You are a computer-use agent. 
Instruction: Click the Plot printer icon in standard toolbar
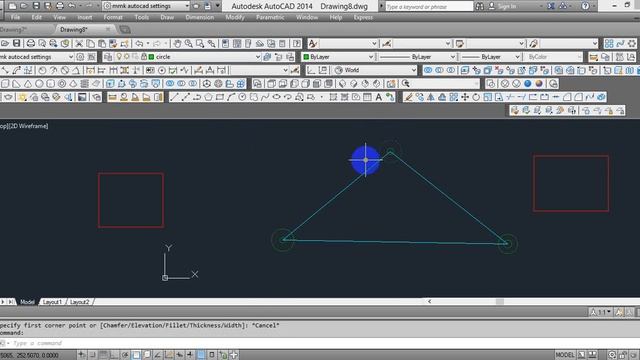click(x=31, y=43)
